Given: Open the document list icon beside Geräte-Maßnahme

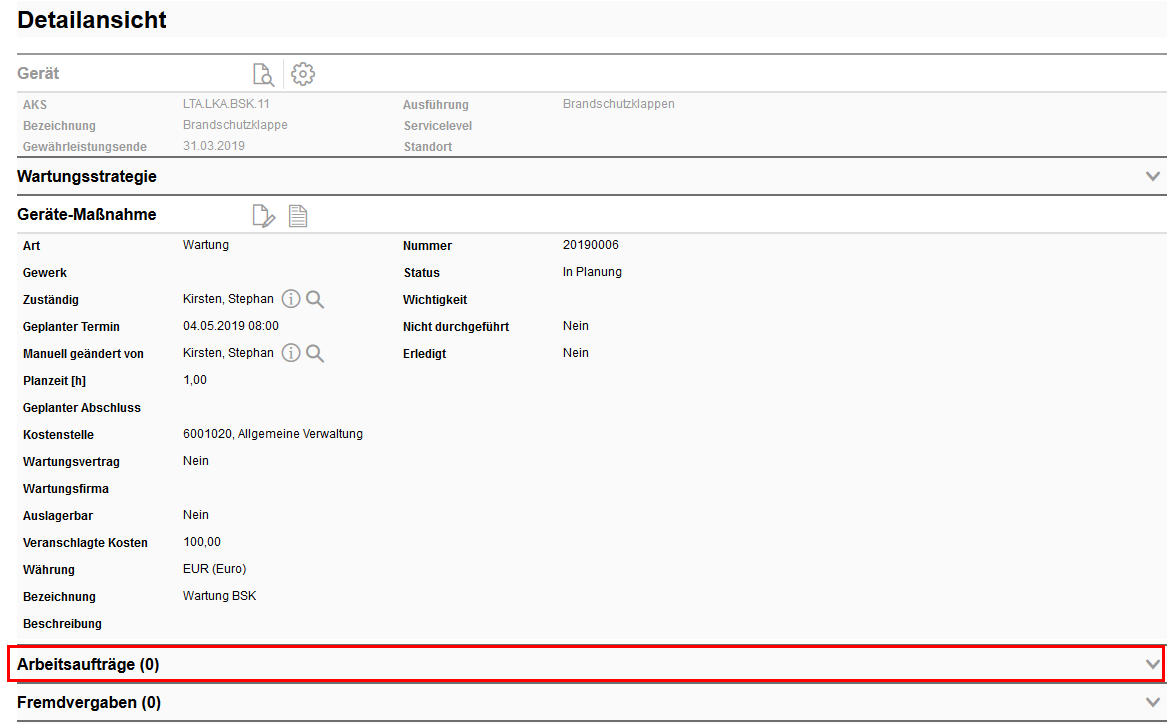Looking at the screenshot, I should (298, 215).
